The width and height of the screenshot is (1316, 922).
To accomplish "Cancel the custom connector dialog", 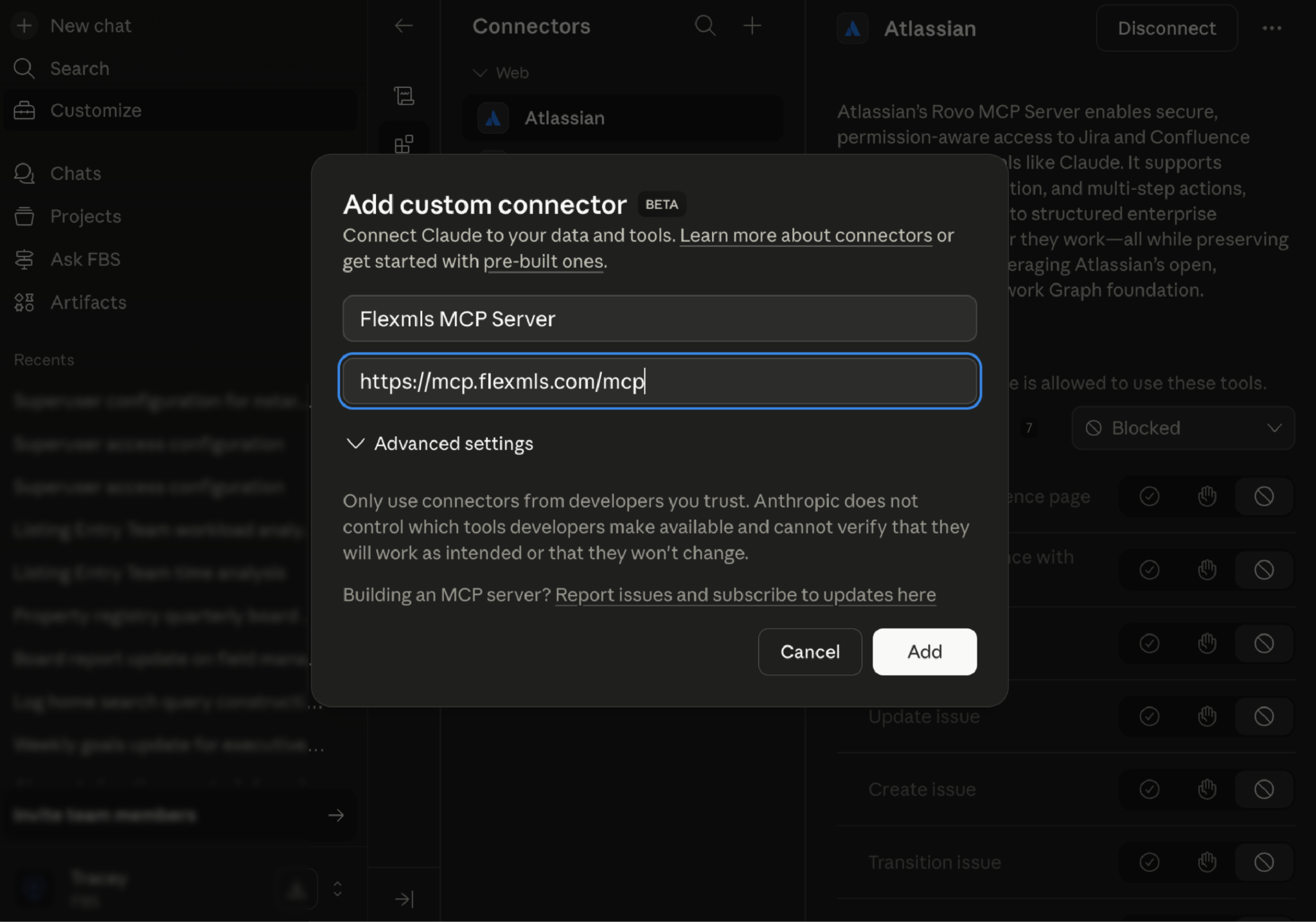I will point(810,652).
